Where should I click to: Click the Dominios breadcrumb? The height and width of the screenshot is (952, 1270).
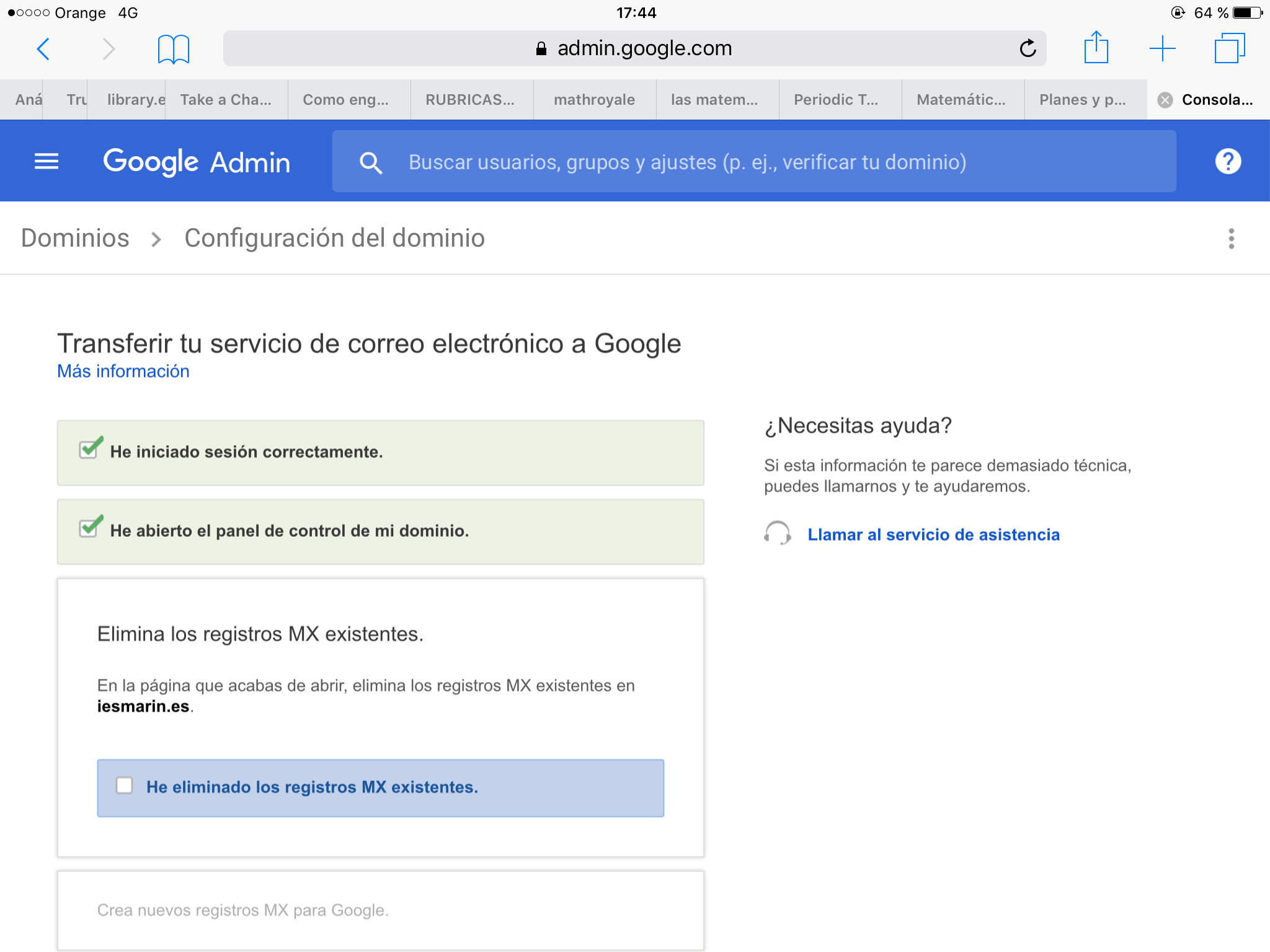[x=75, y=238]
